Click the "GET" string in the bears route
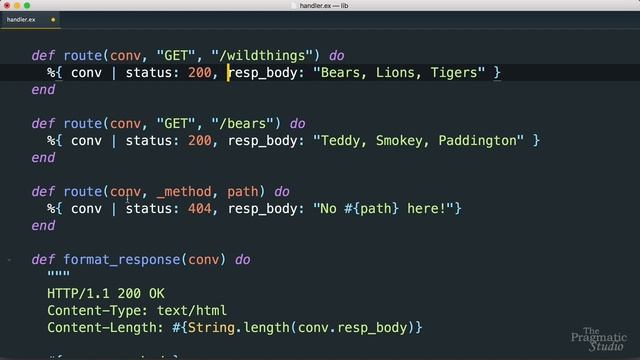This screenshot has height=360, width=640. [x=176, y=124]
